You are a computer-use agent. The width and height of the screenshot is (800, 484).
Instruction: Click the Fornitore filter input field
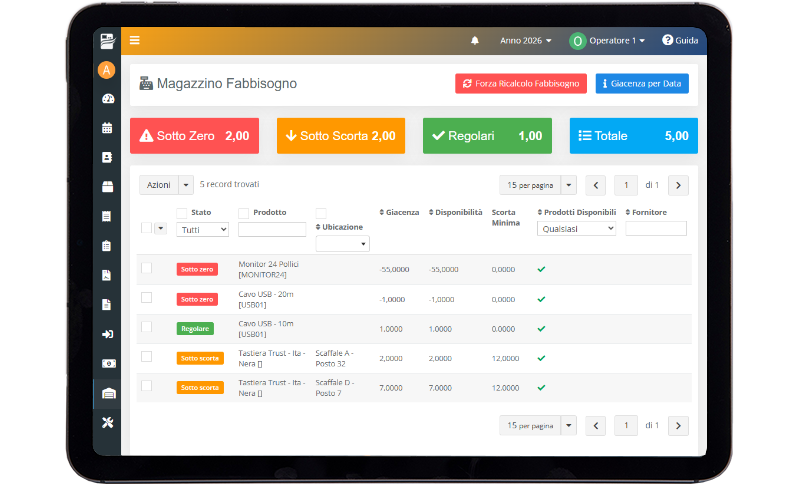click(656, 228)
